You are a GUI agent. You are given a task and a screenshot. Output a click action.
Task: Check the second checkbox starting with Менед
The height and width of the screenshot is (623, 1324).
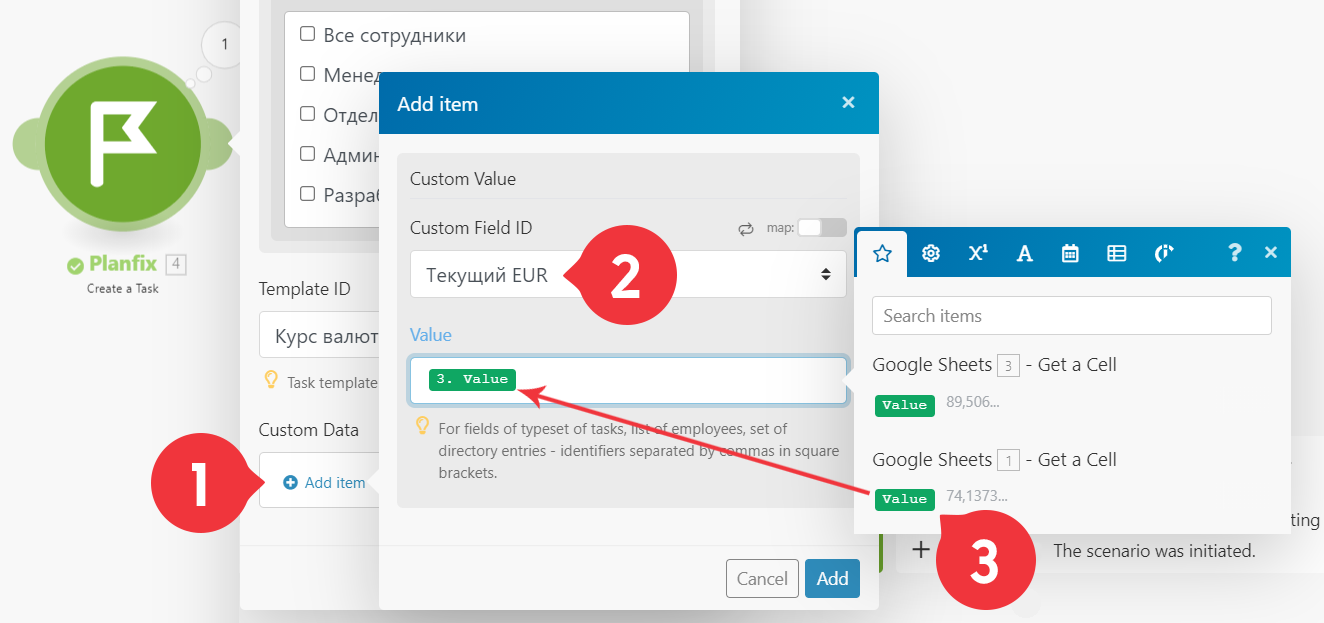click(x=308, y=74)
